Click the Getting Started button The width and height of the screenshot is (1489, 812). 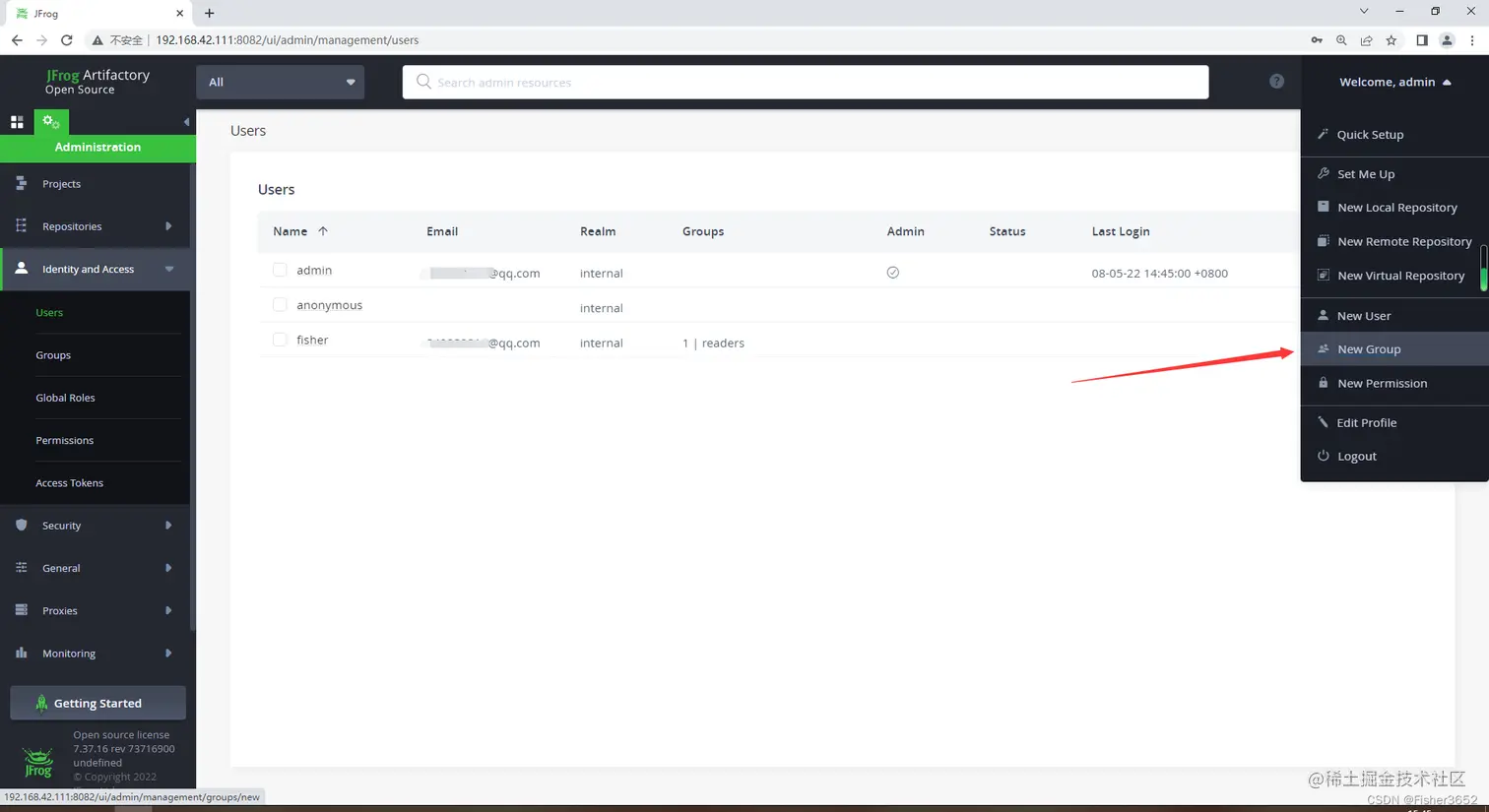click(97, 703)
